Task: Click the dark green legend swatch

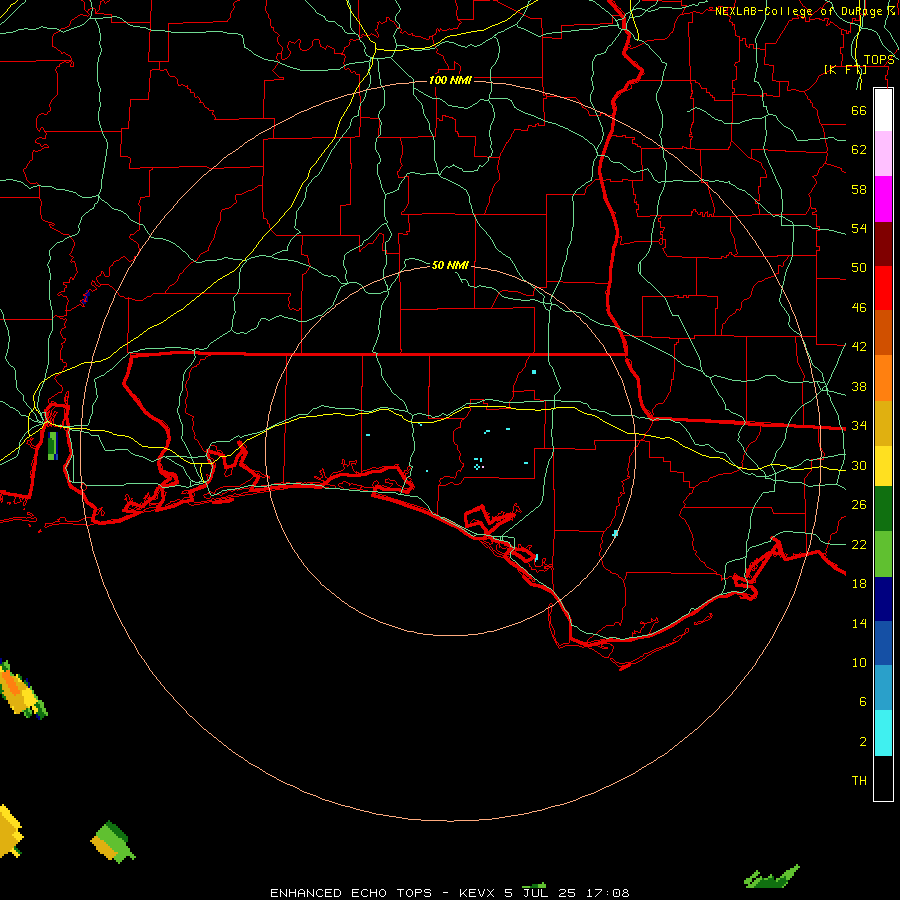Action: [883, 509]
